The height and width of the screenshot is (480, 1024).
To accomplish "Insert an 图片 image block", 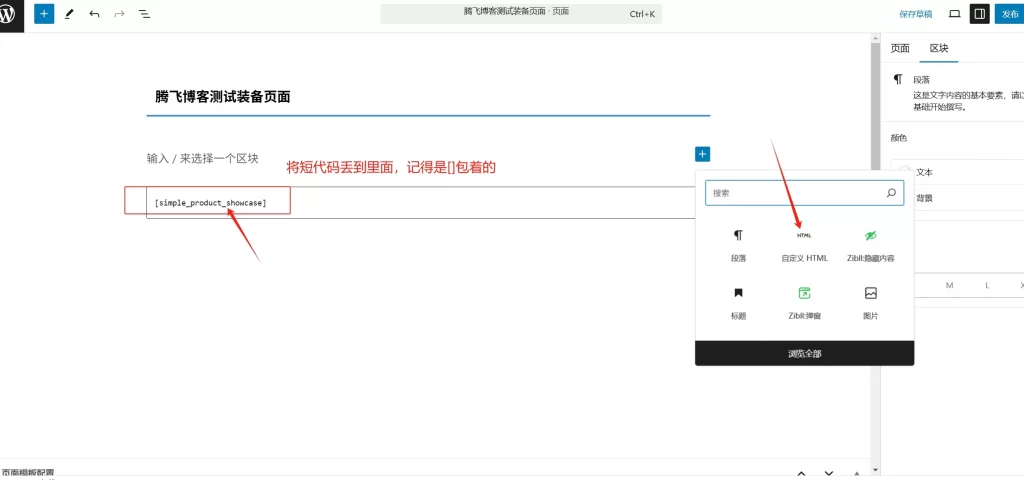I will click(x=871, y=302).
